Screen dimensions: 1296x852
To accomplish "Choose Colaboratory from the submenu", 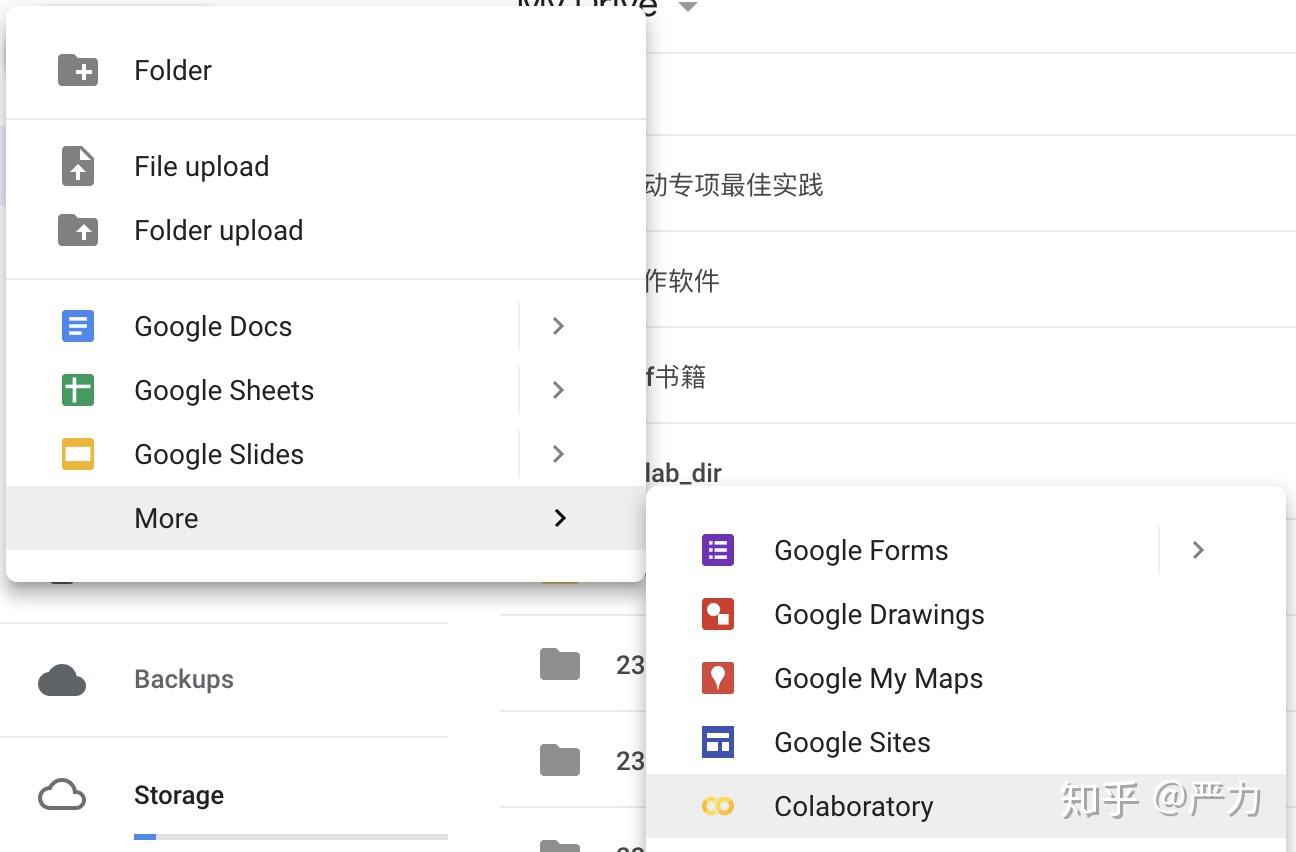I will (853, 806).
